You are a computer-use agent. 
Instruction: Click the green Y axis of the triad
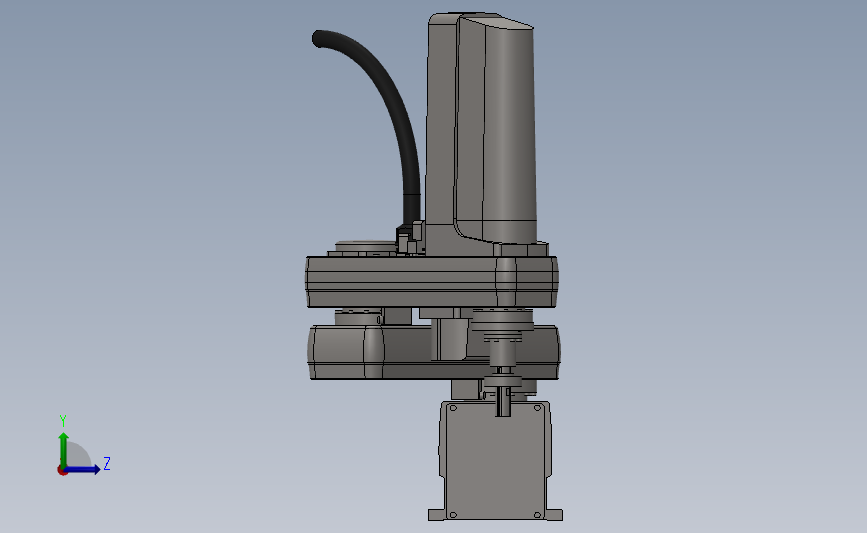(x=64, y=450)
